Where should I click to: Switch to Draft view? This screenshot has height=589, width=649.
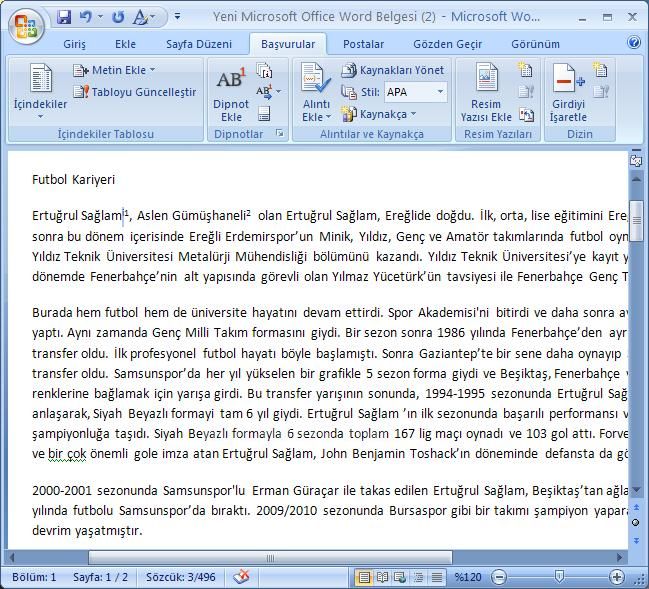[x=436, y=577]
